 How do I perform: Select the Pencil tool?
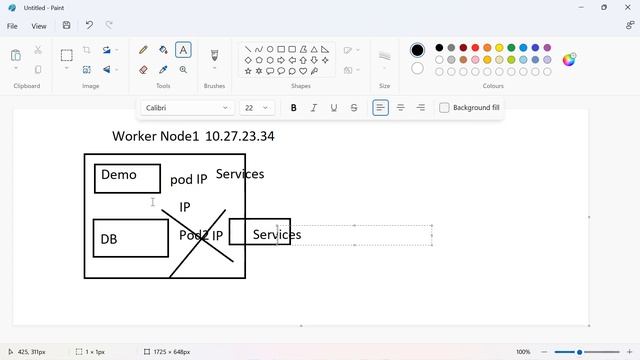point(143,50)
